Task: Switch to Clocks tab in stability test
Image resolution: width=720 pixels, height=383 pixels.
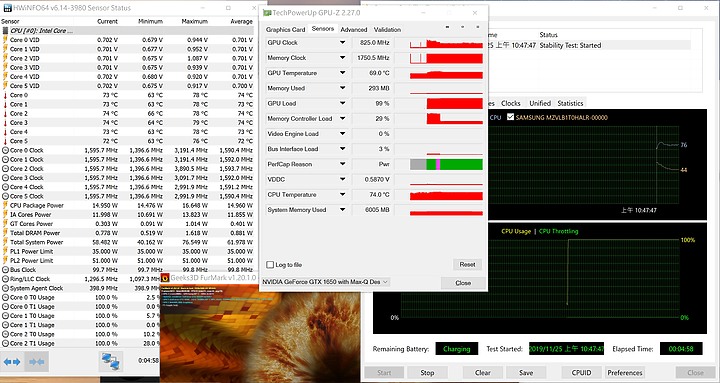Action: point(511,103)
